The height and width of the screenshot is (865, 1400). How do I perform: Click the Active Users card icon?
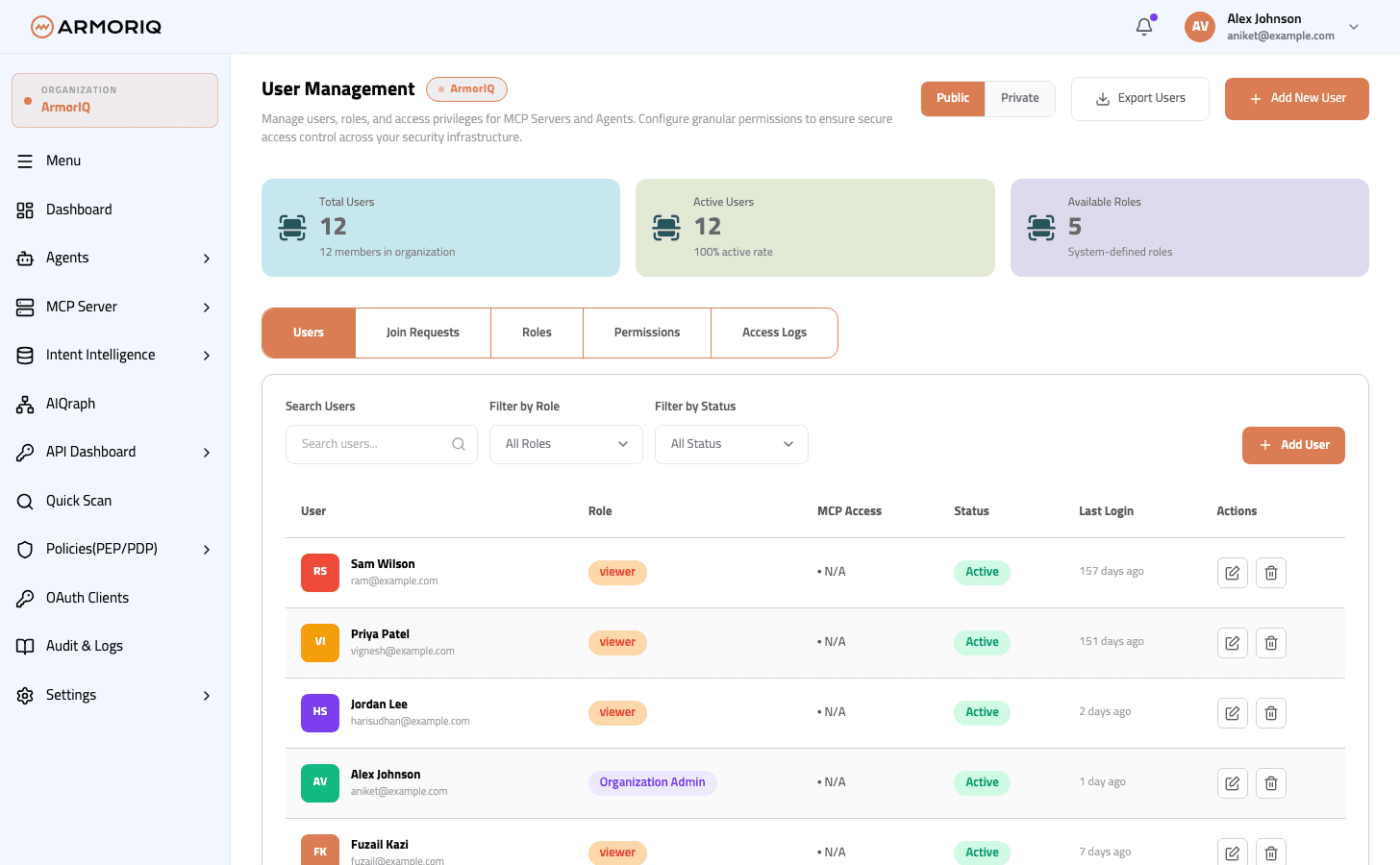coord(666,228)
